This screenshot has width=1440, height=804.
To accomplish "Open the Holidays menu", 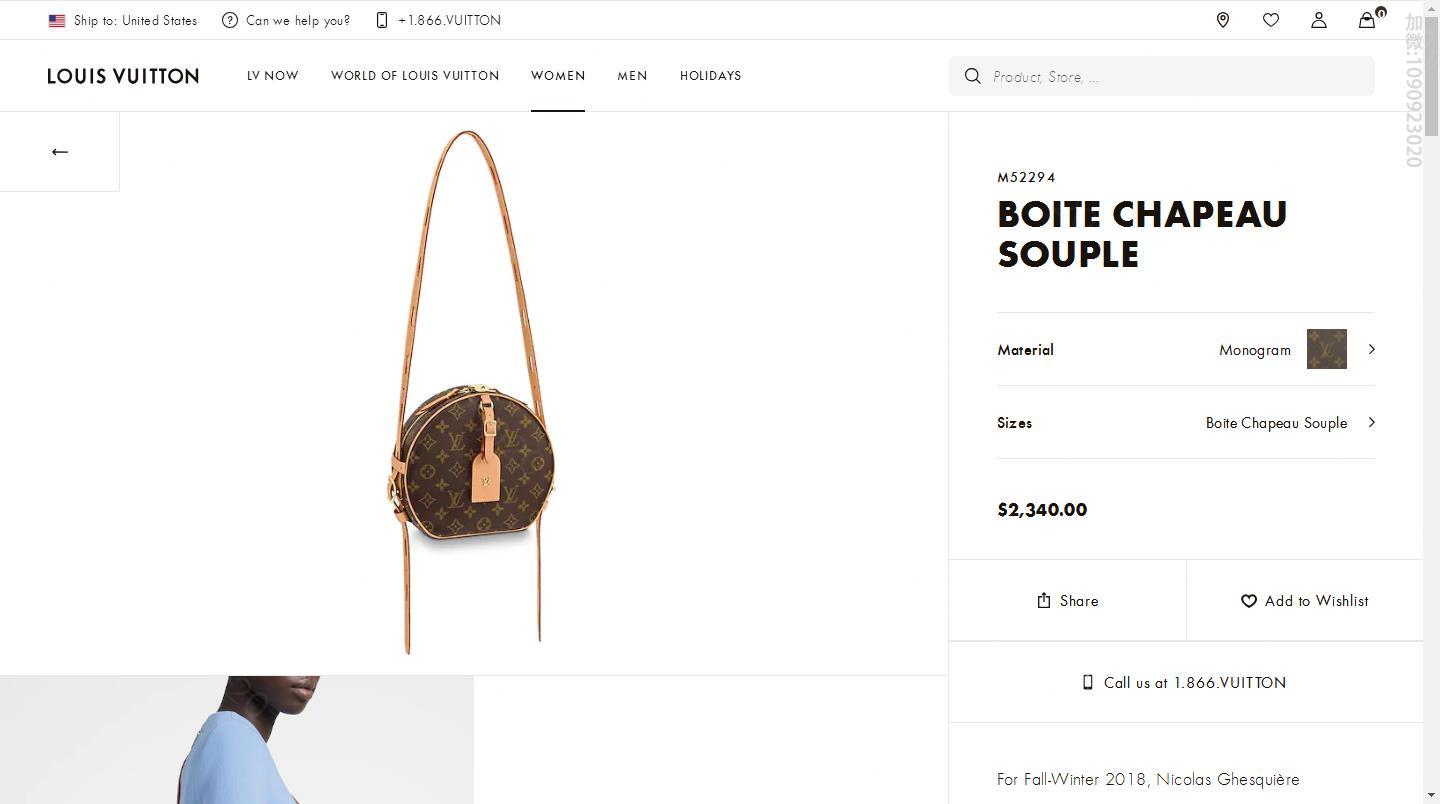I will coord(710,76).
